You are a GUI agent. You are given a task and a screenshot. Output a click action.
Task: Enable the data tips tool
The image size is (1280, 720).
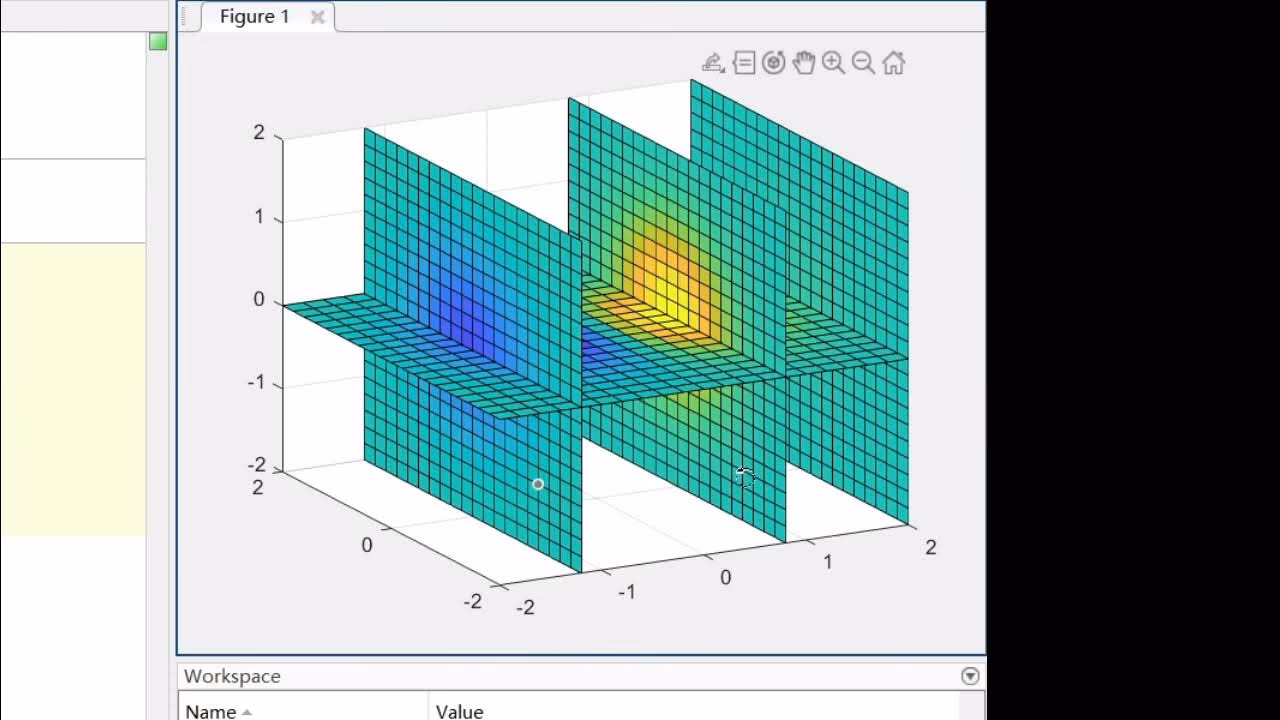coord(744,62)
